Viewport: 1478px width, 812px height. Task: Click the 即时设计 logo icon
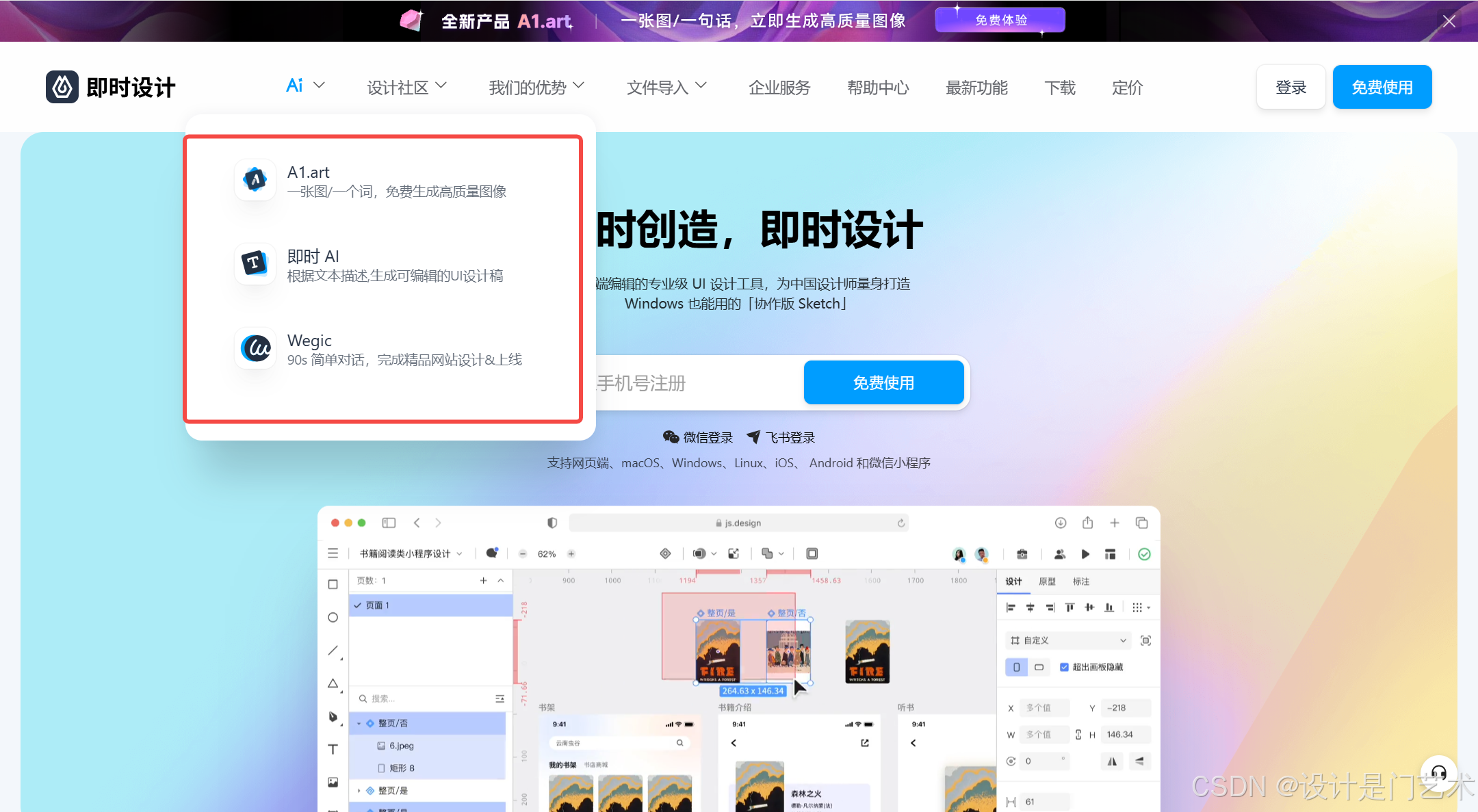62,87
